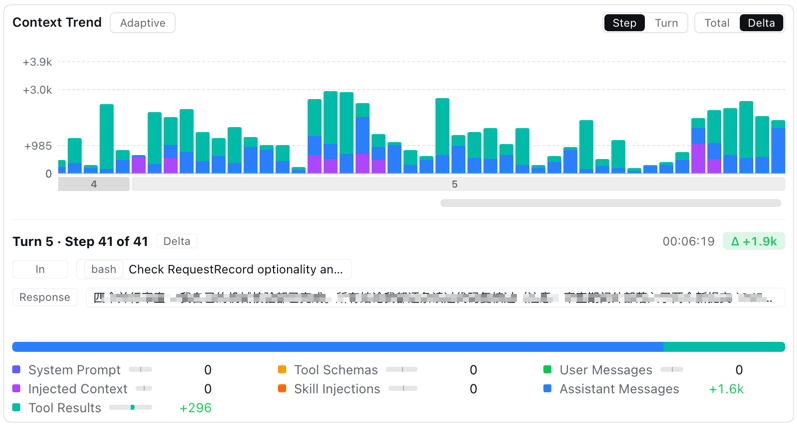Click the Tool Results teal swatch
This screenshot has height=429, width=797.
16,407
